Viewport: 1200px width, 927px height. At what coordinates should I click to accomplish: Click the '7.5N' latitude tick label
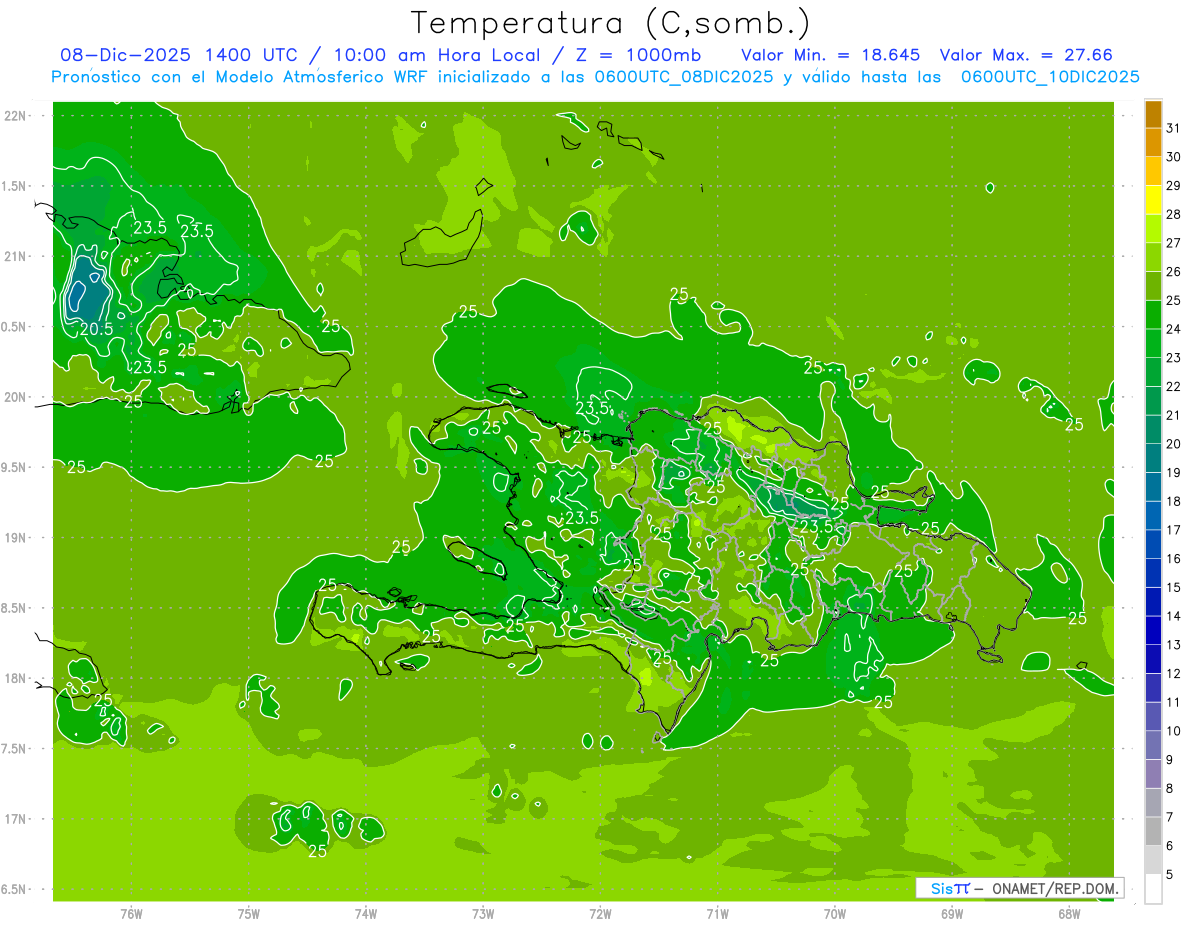tap(15, 749)
